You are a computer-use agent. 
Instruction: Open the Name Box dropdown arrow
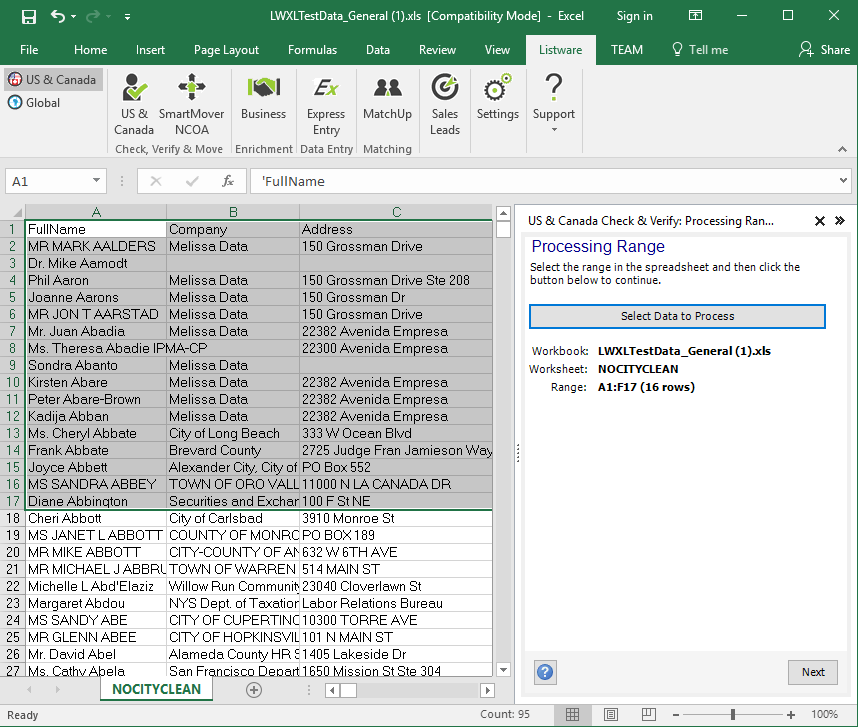pos(97,181)
